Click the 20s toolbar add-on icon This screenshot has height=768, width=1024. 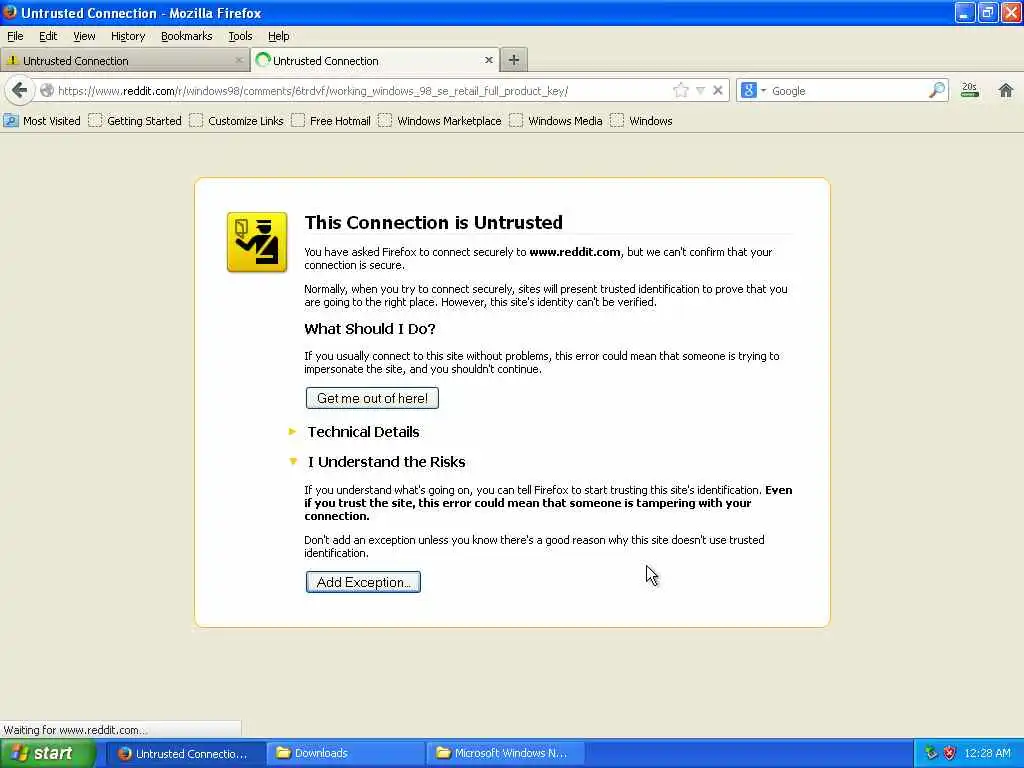[970, 90]
